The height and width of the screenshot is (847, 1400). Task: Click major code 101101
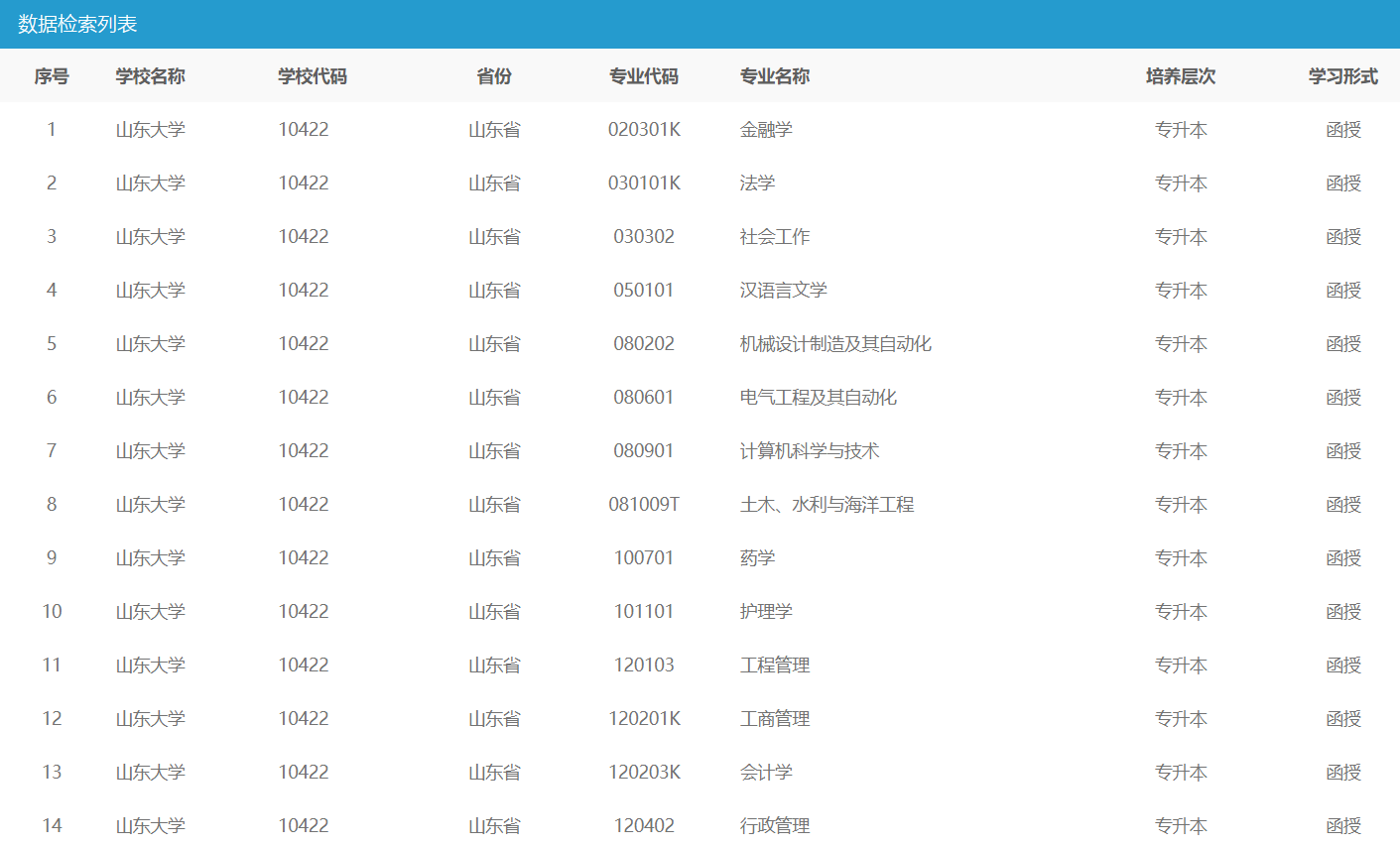(644, 612)
